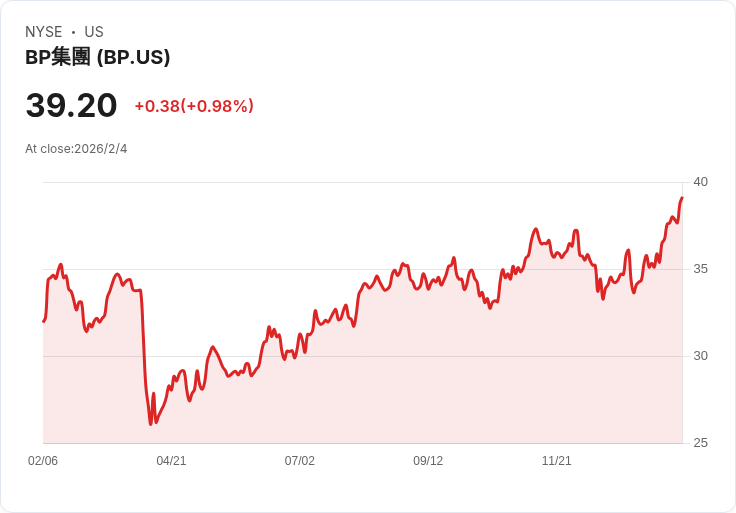Click the lowest point of the price line

tap(151, 424)
